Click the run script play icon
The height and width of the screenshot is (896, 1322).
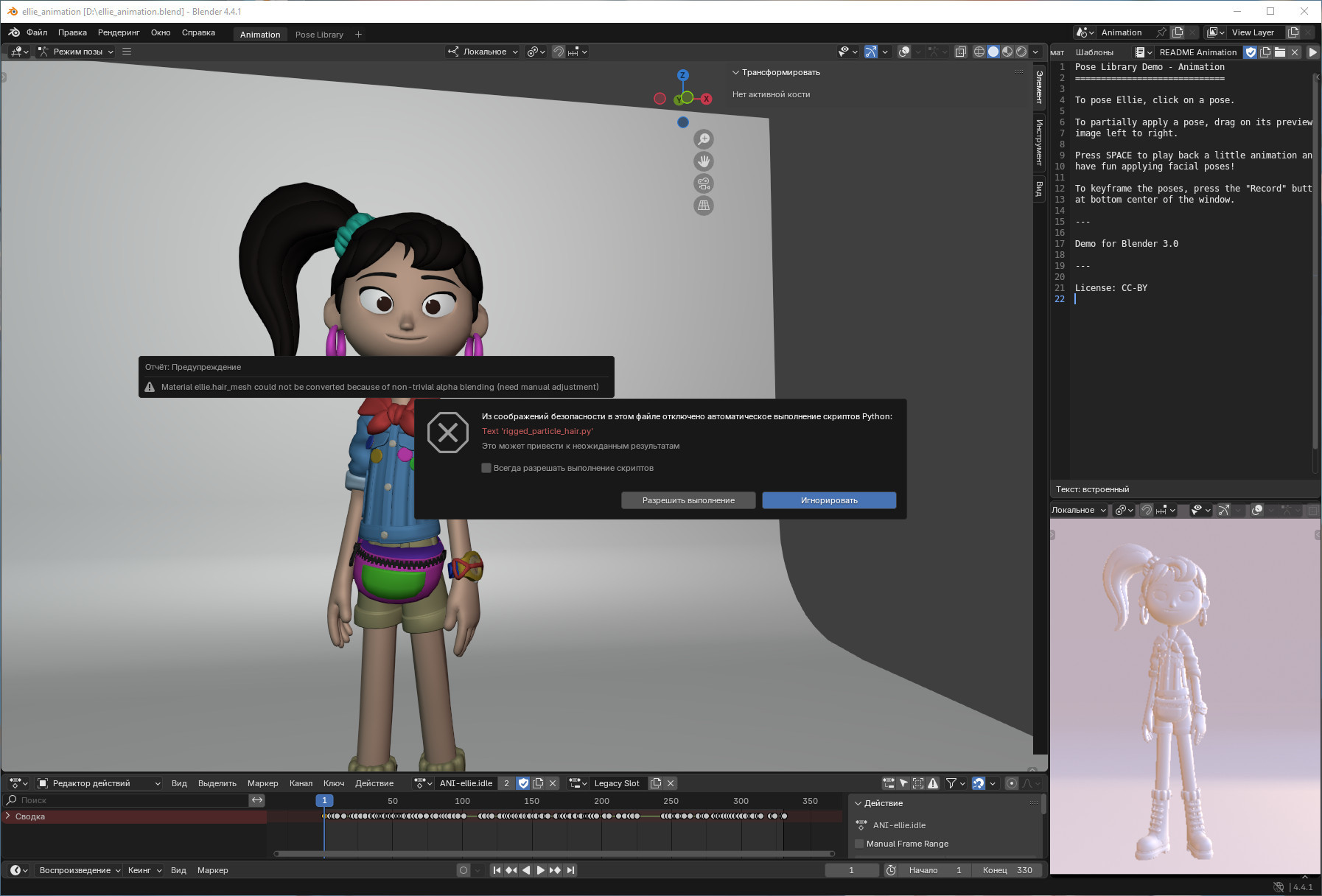coord(1312,52)
